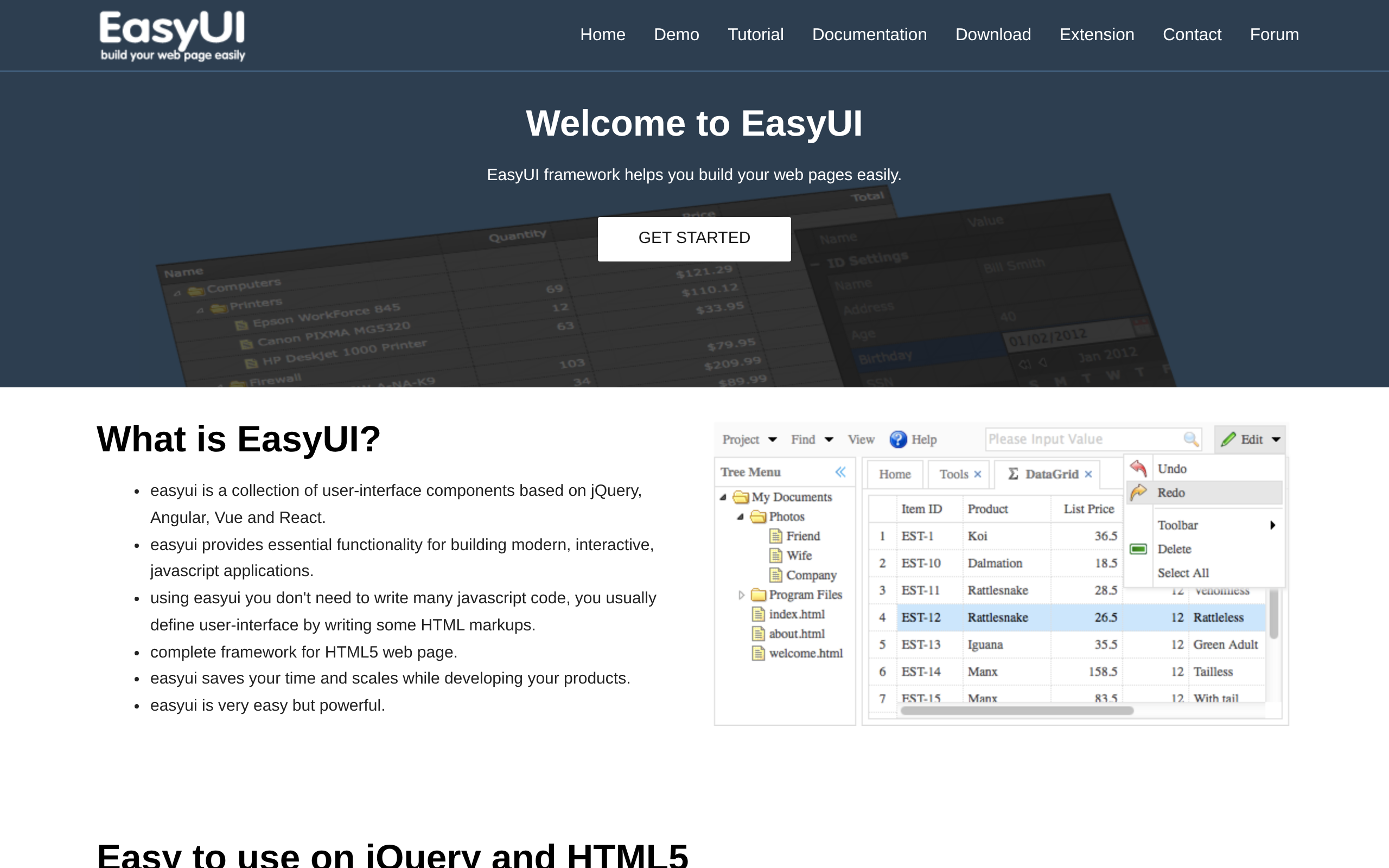The image size is (1389, 868).
Task: Click 'complete framework for HTML5 web page.' bullet
Action: click(x=304, y=652)
